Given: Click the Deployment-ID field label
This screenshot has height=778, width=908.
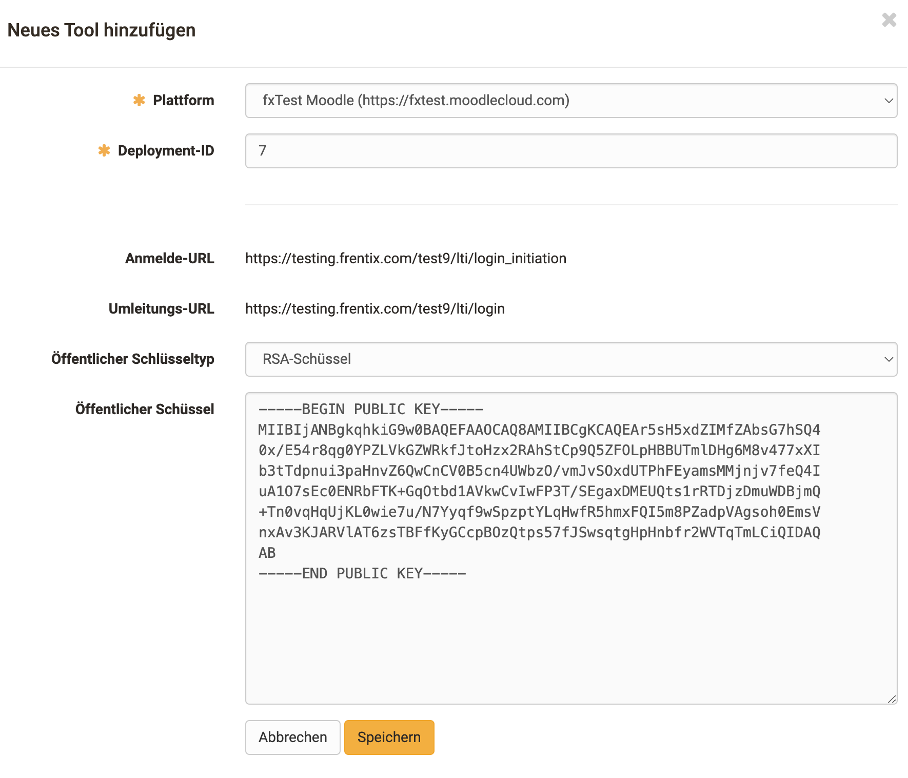Looking at the screenshot, I should pos(165,151).
